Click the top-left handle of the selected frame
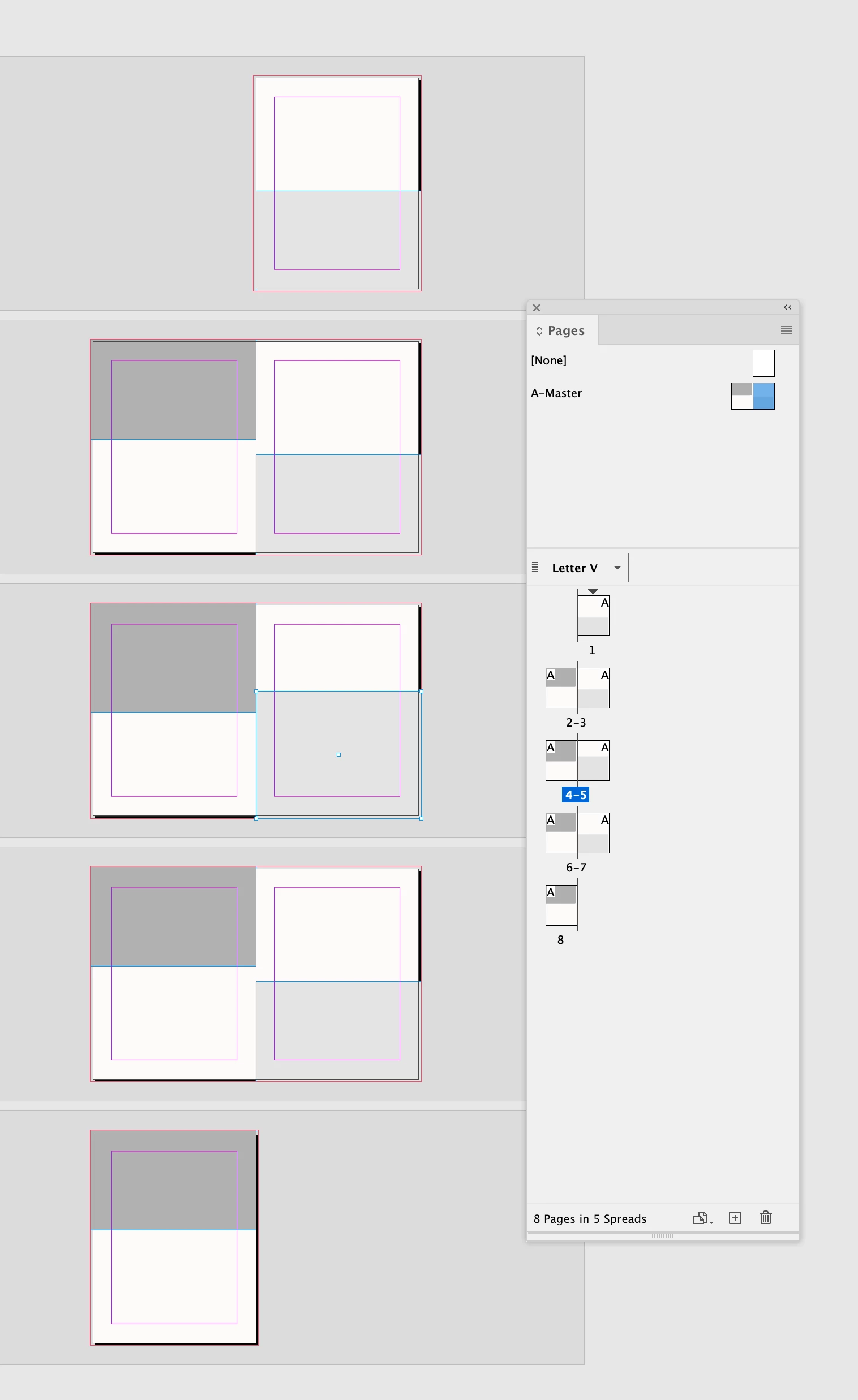The height and width of the screenshot is (1400, 858). point(256,692)
